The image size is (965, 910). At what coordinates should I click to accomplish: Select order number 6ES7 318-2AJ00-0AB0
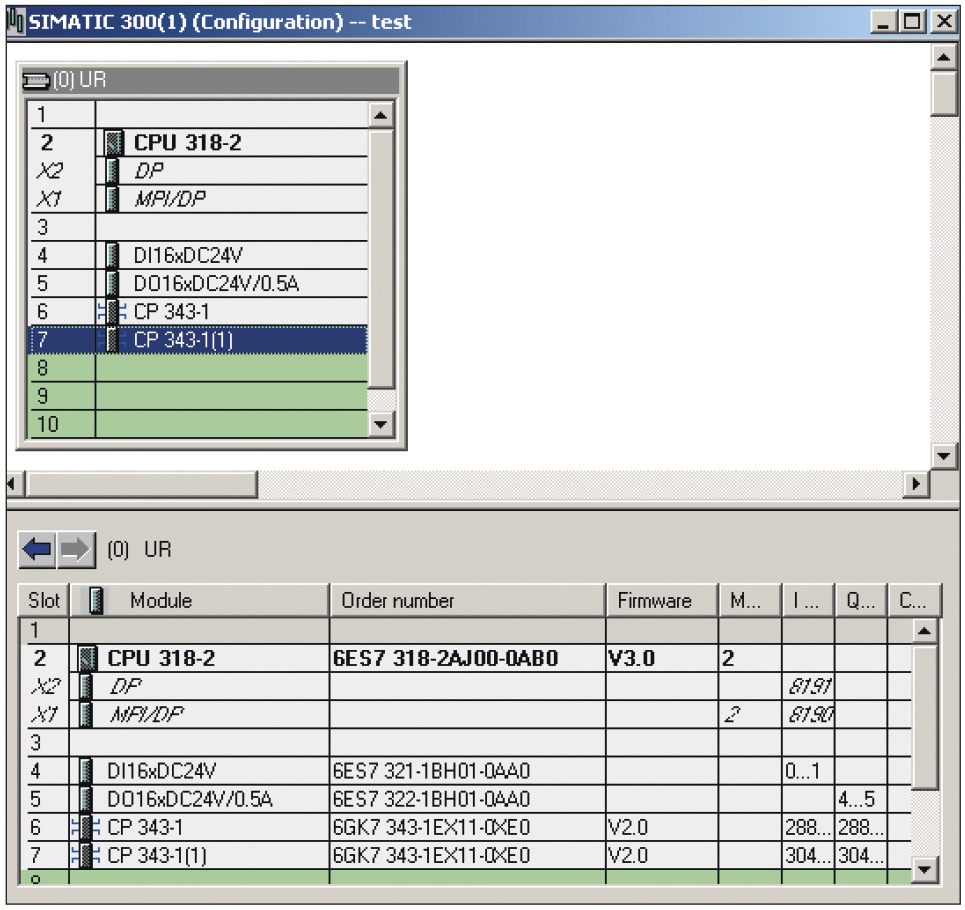tap(446, 658)
